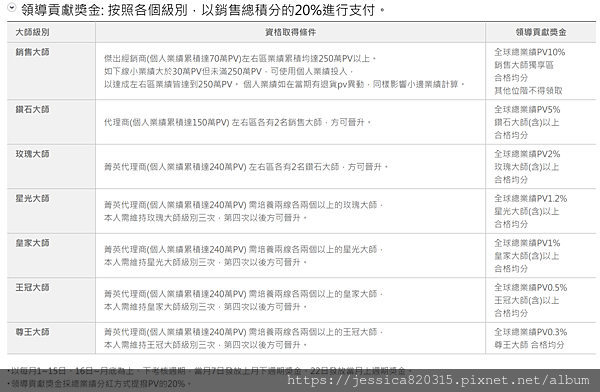This screenshot has width=600, height=392.
Task: Click the 鑽石大師(含)以上 text
Action: tap(527, 122)
